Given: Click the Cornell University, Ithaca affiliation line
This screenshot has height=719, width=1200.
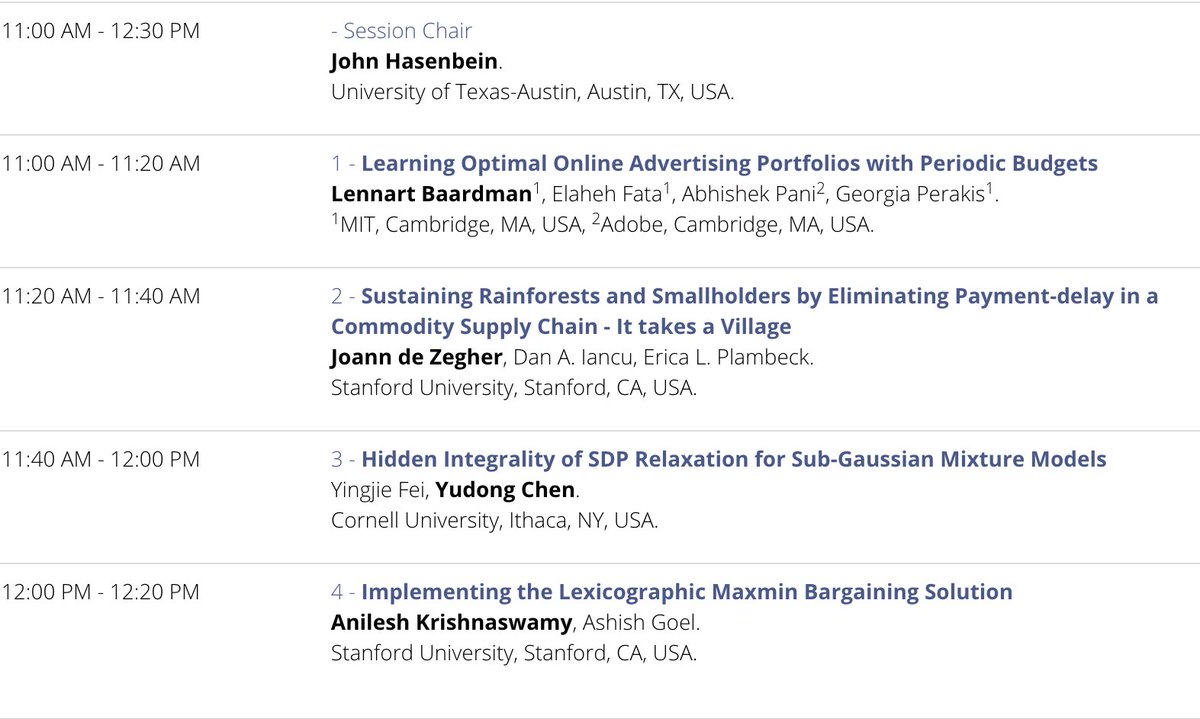Looking at the screenshot, I should (x=495, y=521).
